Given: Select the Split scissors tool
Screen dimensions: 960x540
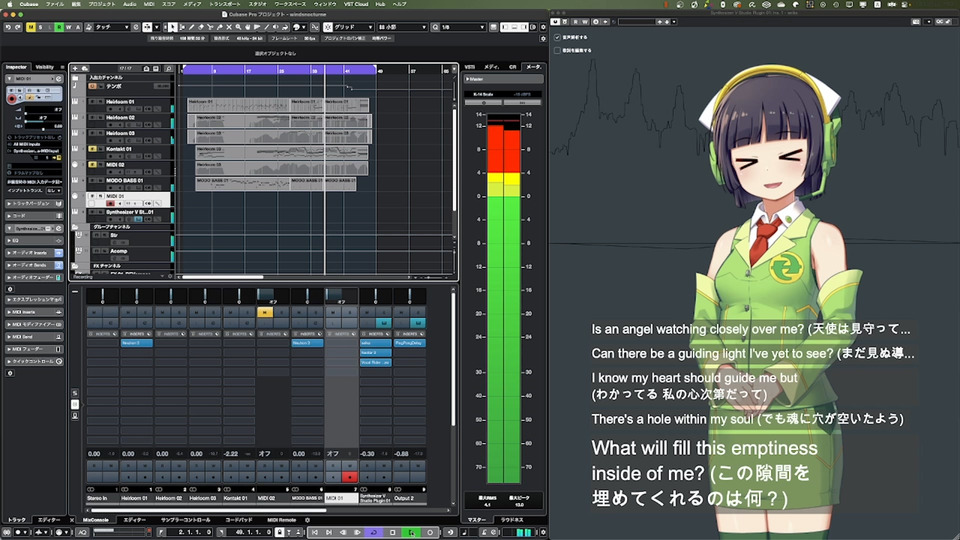Looking at the screenshot, I should coord(210,28).
